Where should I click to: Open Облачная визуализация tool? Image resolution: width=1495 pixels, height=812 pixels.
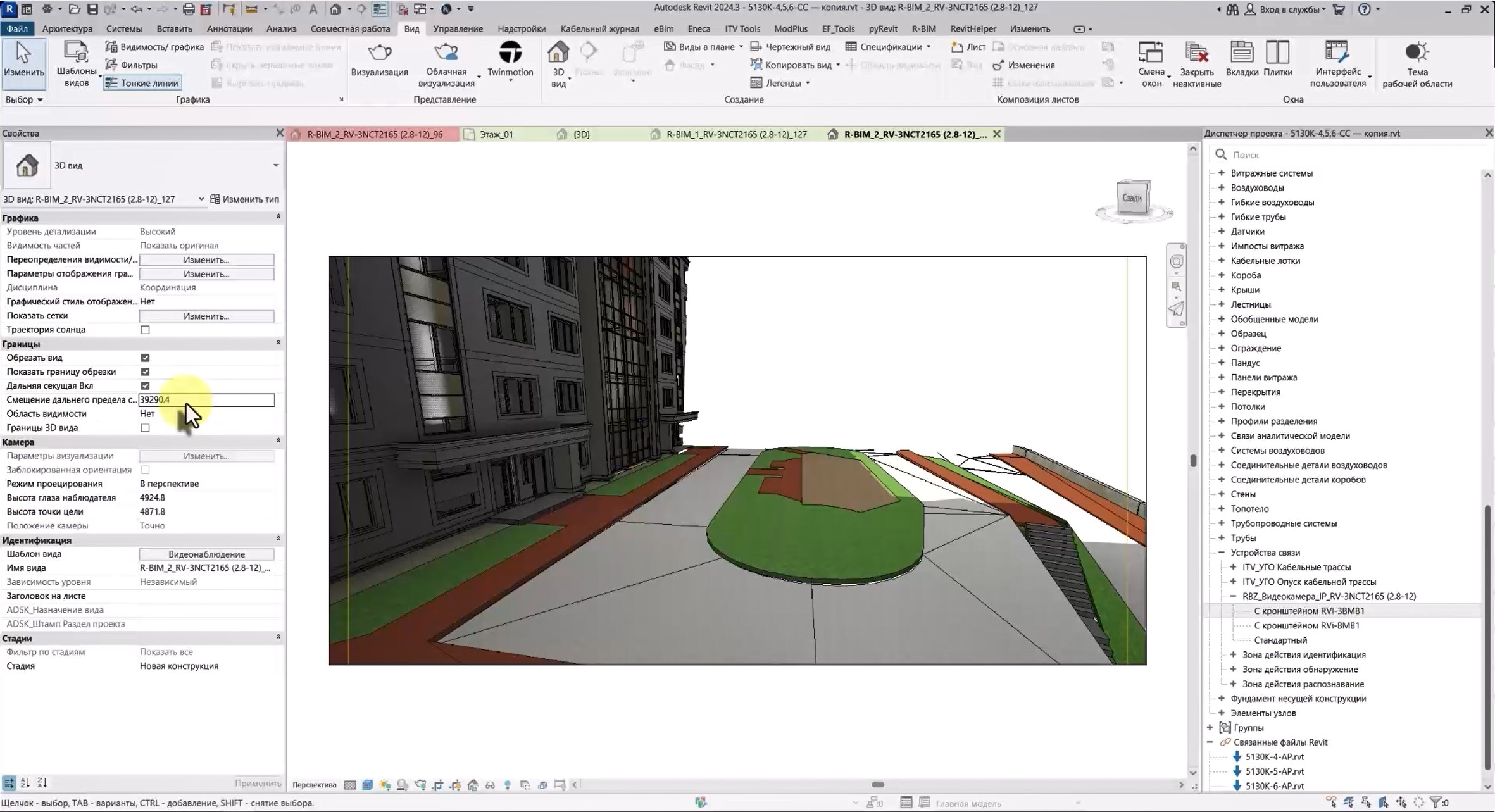pos(447,60)
